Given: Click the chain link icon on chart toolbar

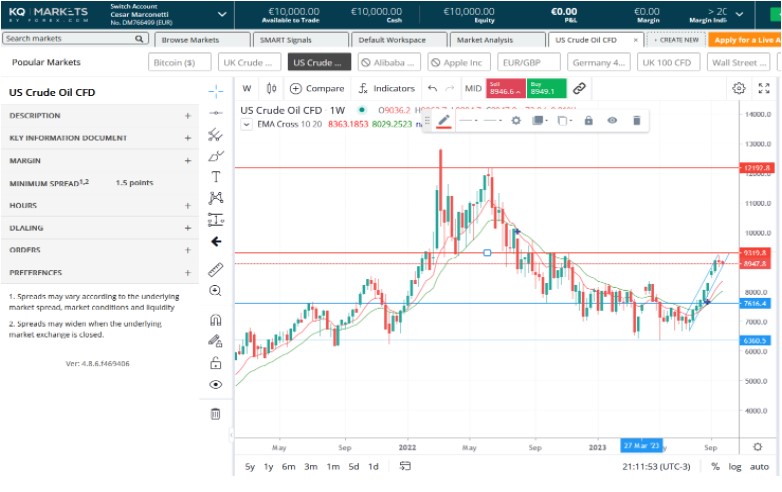Looking at the screenshot, I should pyautogui.click(x=579, y=88).
